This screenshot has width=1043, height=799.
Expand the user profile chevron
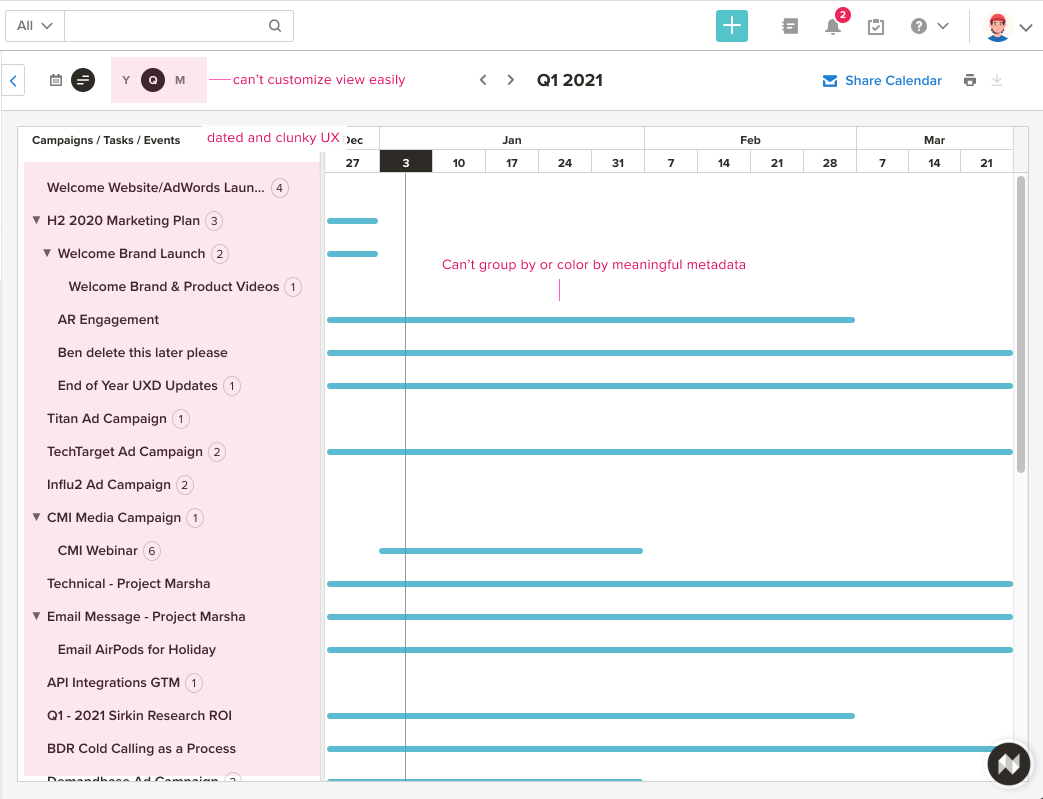1026,27
